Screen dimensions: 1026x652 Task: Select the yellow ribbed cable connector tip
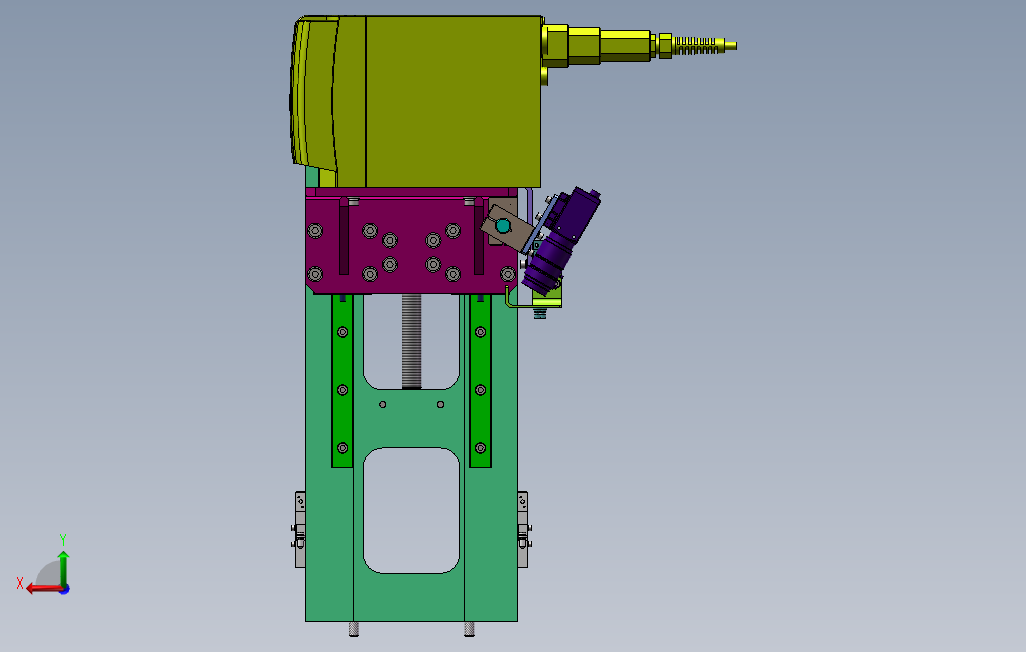tap(705, 45)
